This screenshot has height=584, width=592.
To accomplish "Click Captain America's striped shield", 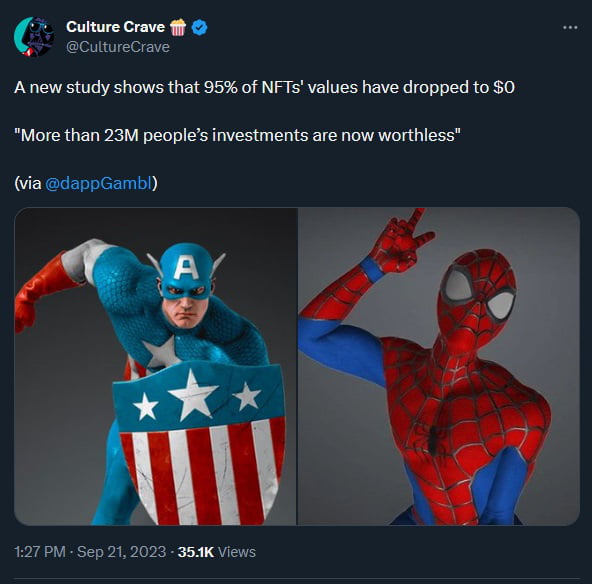I will click(199, 444).
